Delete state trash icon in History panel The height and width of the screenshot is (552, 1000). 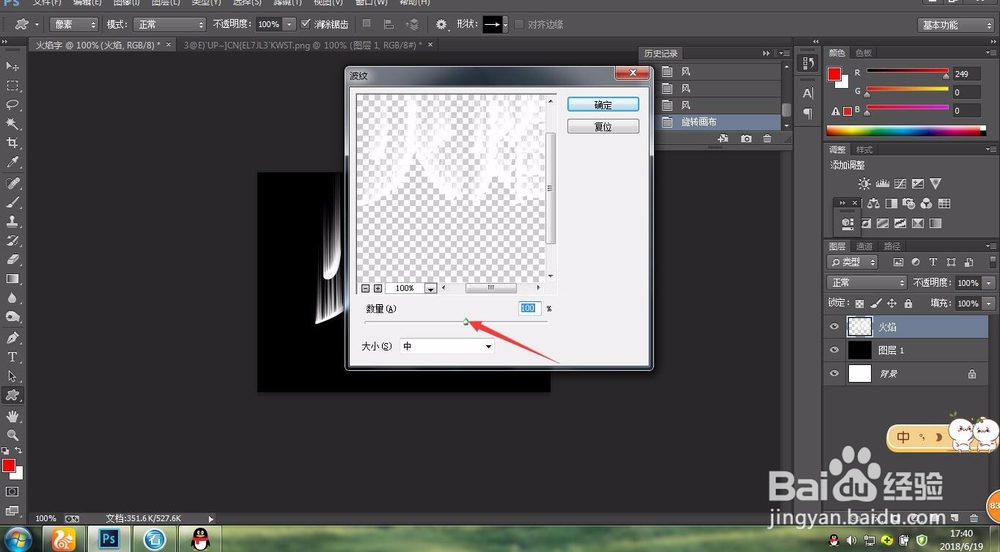click(767, 138)
